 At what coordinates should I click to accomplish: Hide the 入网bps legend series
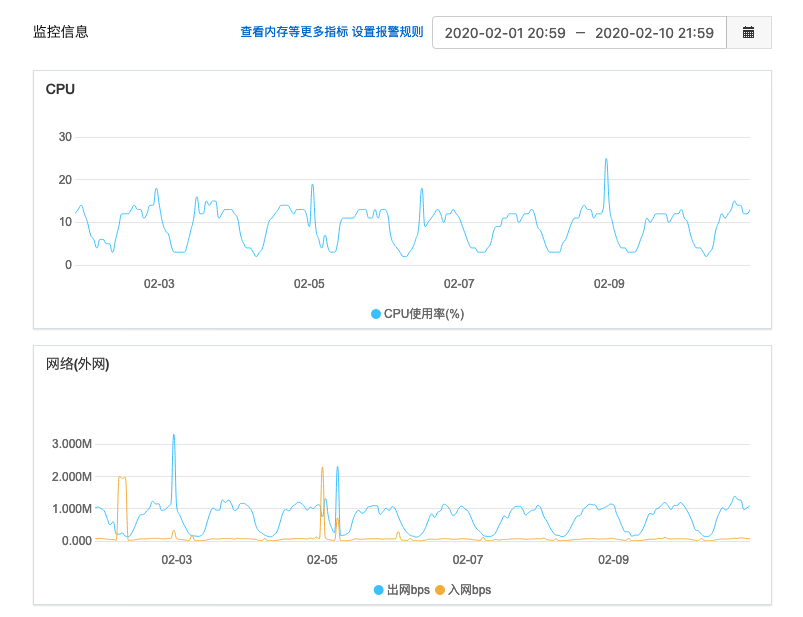click(469, 590)
